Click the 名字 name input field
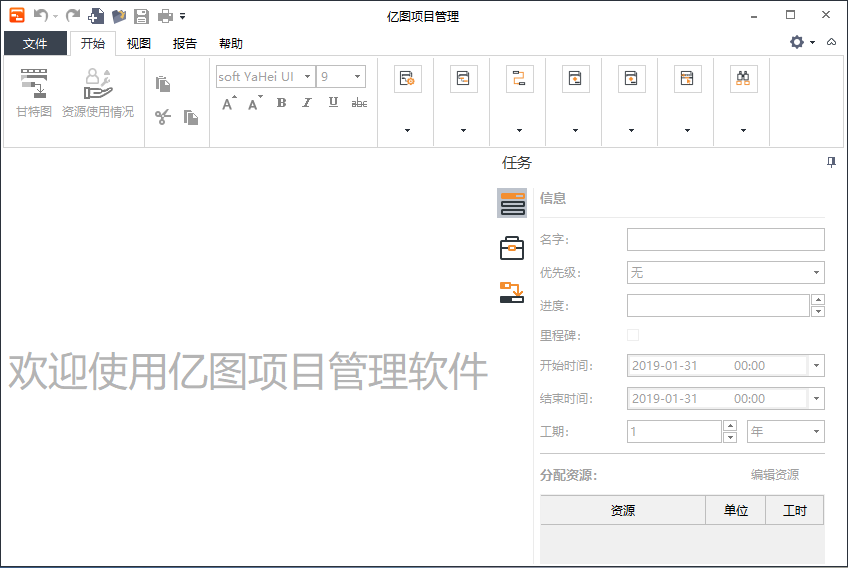848x568 pixels. (x=725, y=239)
